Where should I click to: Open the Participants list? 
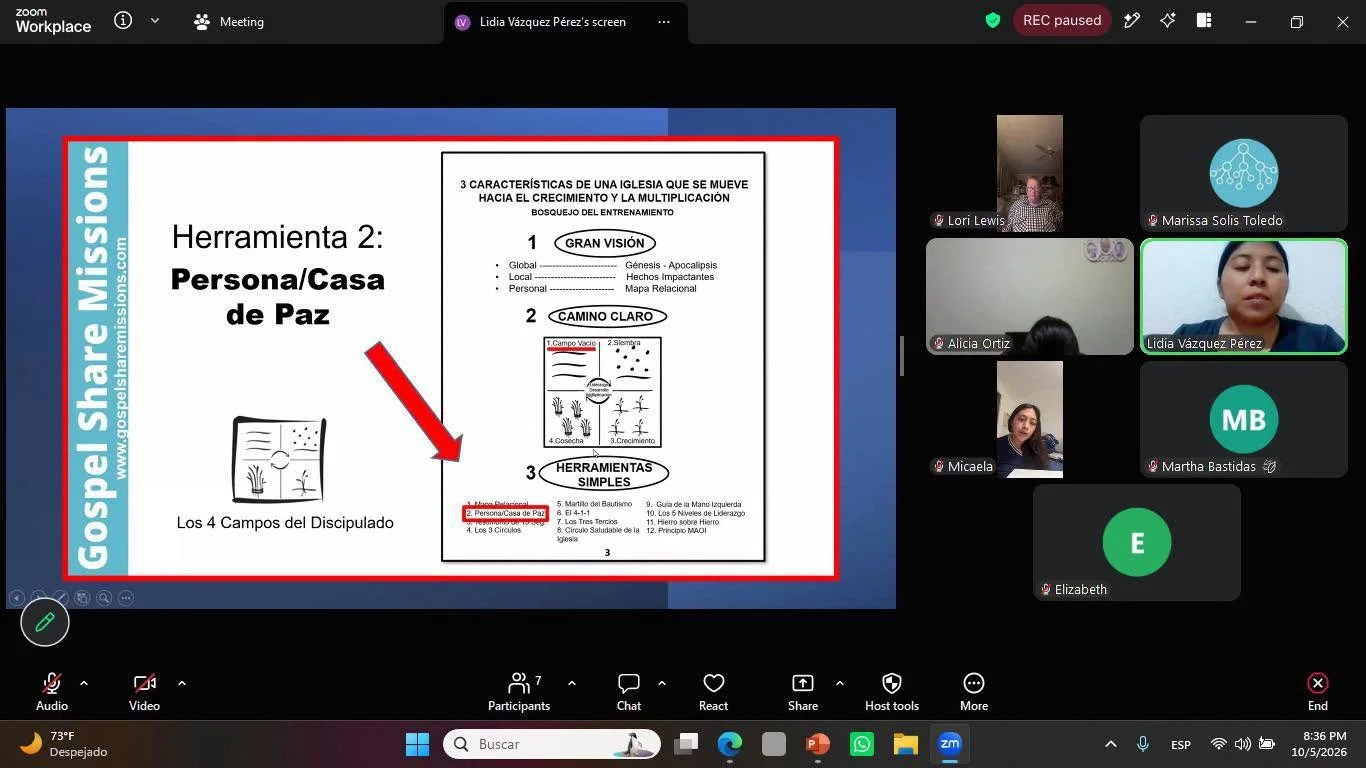tap(519, 684)
